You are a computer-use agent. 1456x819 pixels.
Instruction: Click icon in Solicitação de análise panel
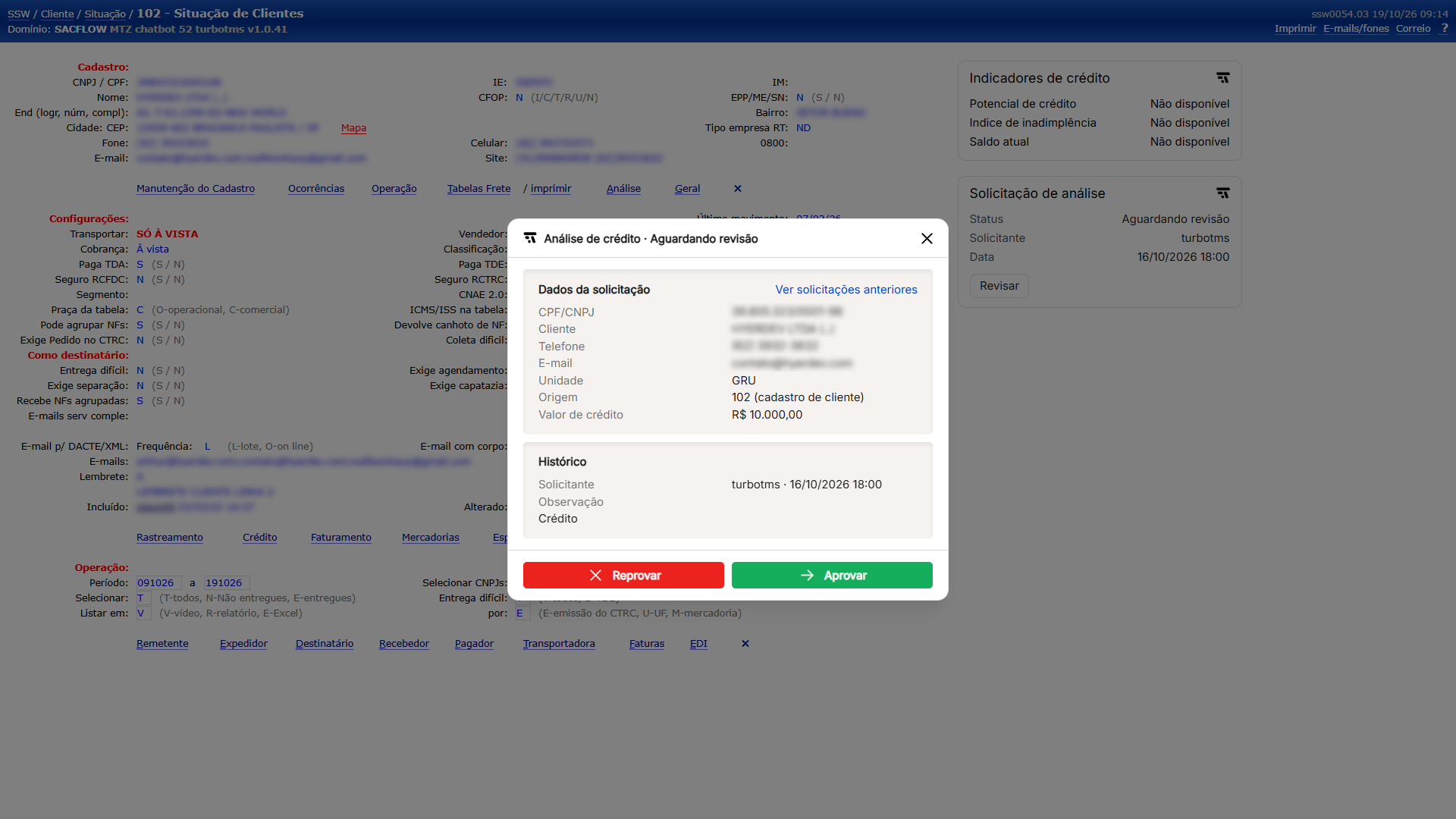tap(1222, 193)
